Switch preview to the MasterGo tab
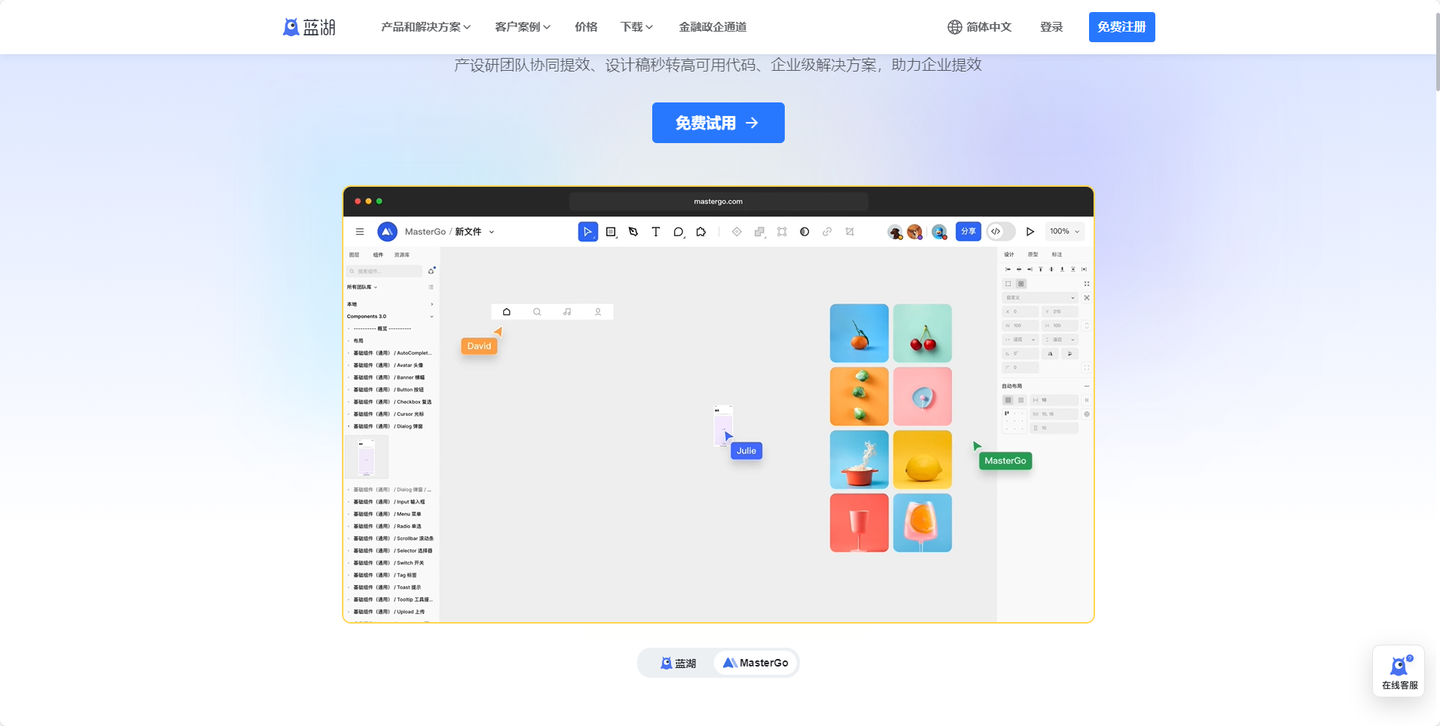The image size is (1440, 726). 756,663
